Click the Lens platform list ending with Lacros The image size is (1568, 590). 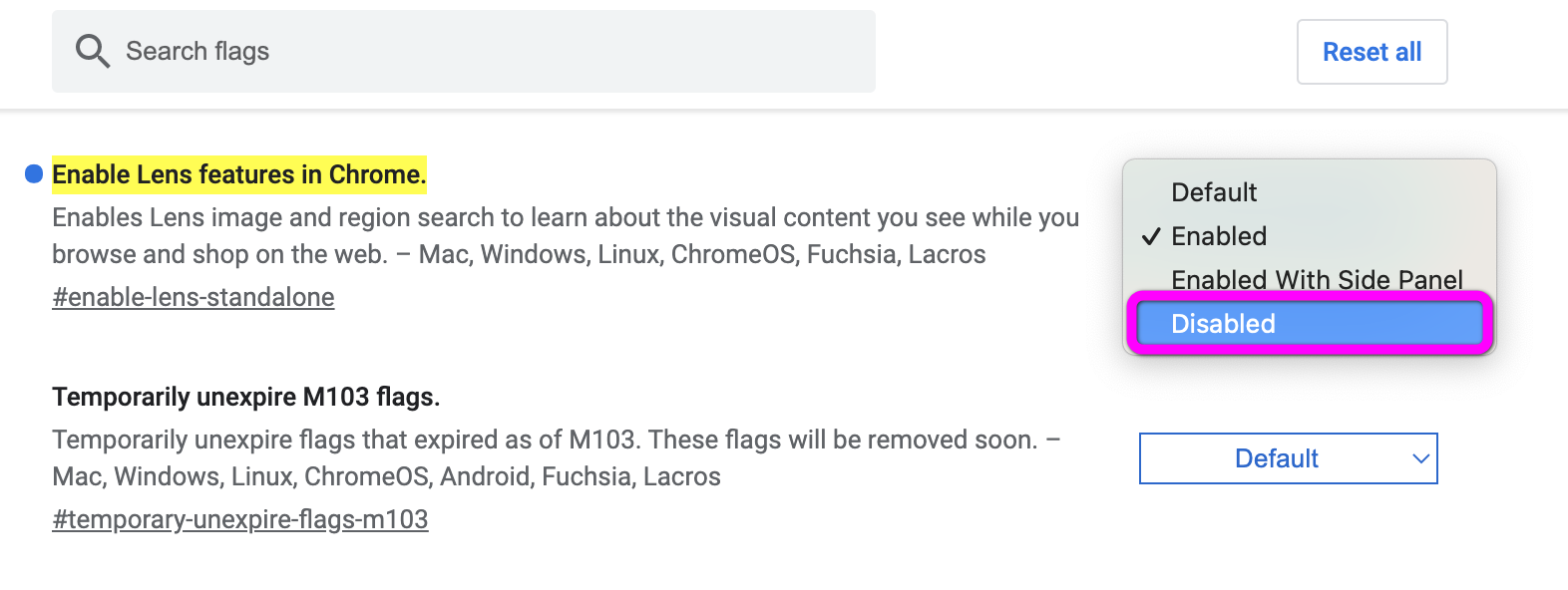702,254
